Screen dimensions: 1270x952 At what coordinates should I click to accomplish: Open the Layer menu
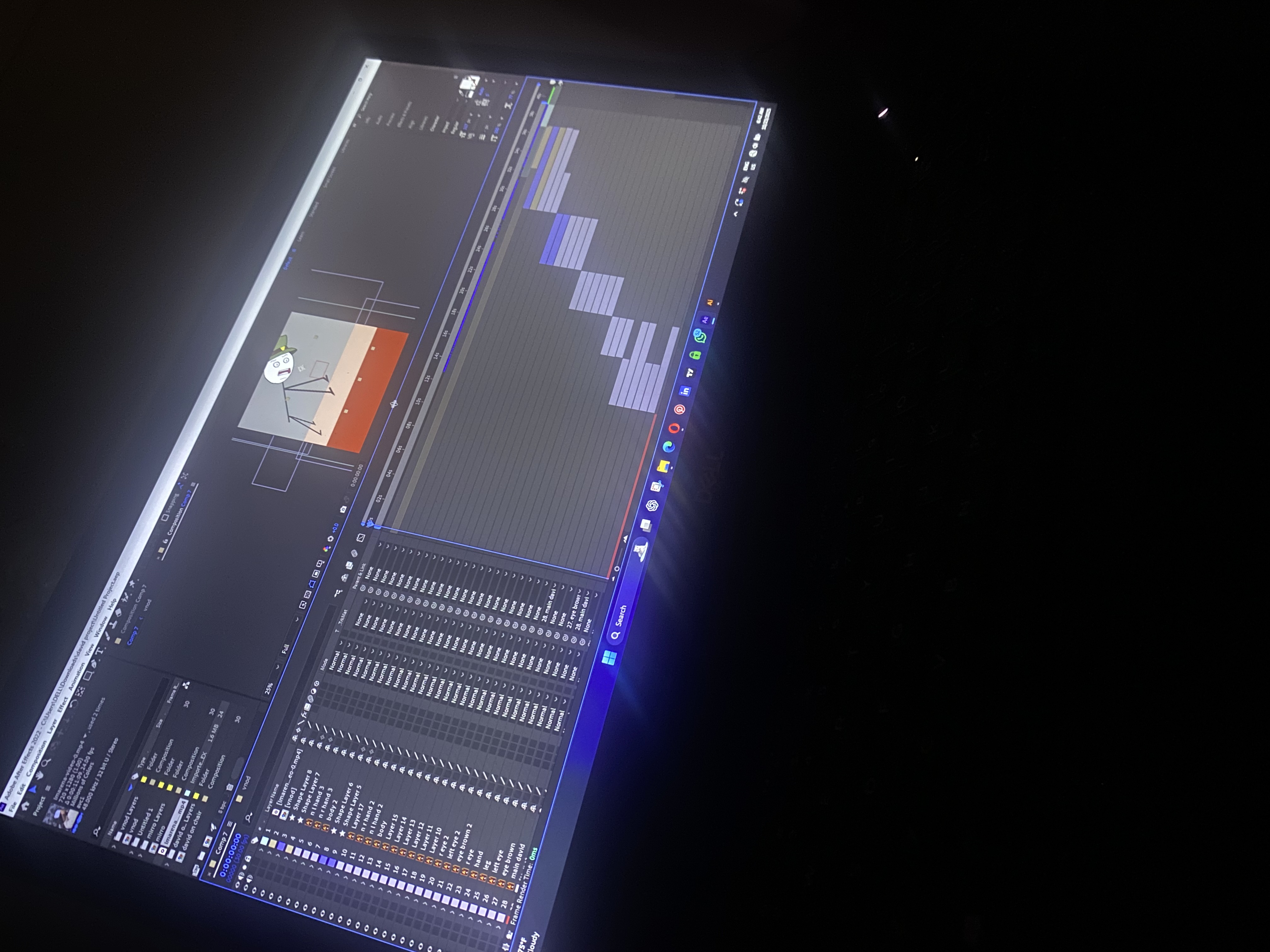coord(52,727)
